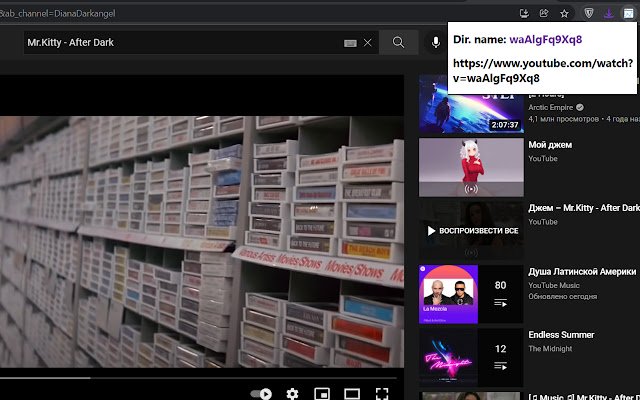Click the purple download extension icon
This screenshot has width=640, height=400.
coord(609,13)
